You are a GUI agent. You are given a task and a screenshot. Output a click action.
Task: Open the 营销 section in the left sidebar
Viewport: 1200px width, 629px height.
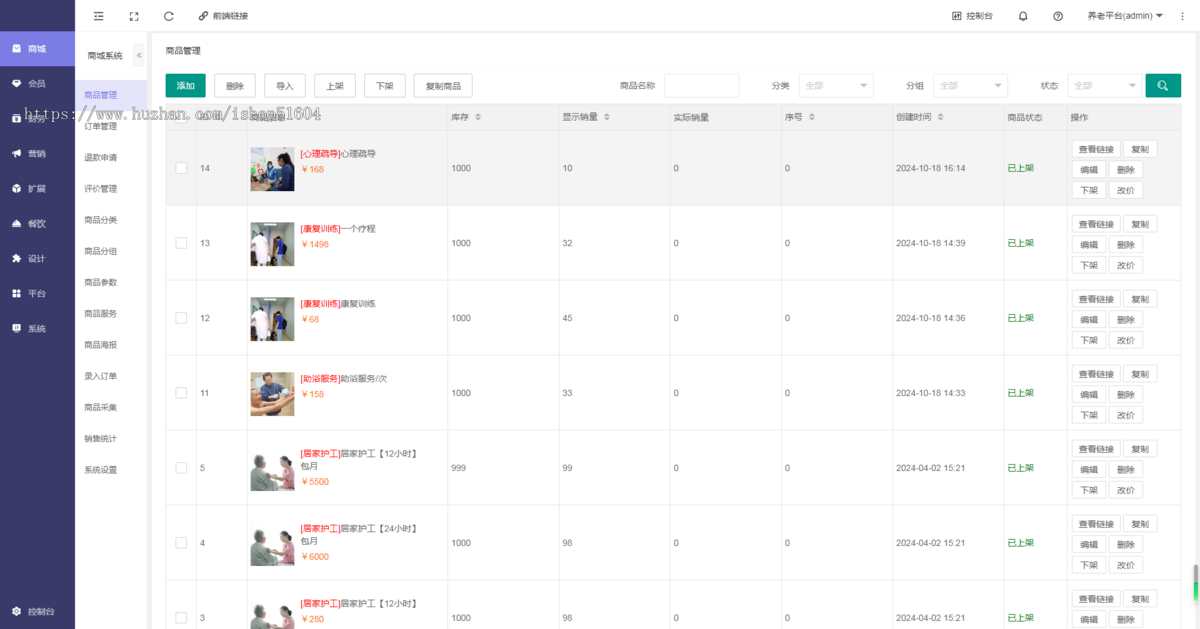point(37,154)
